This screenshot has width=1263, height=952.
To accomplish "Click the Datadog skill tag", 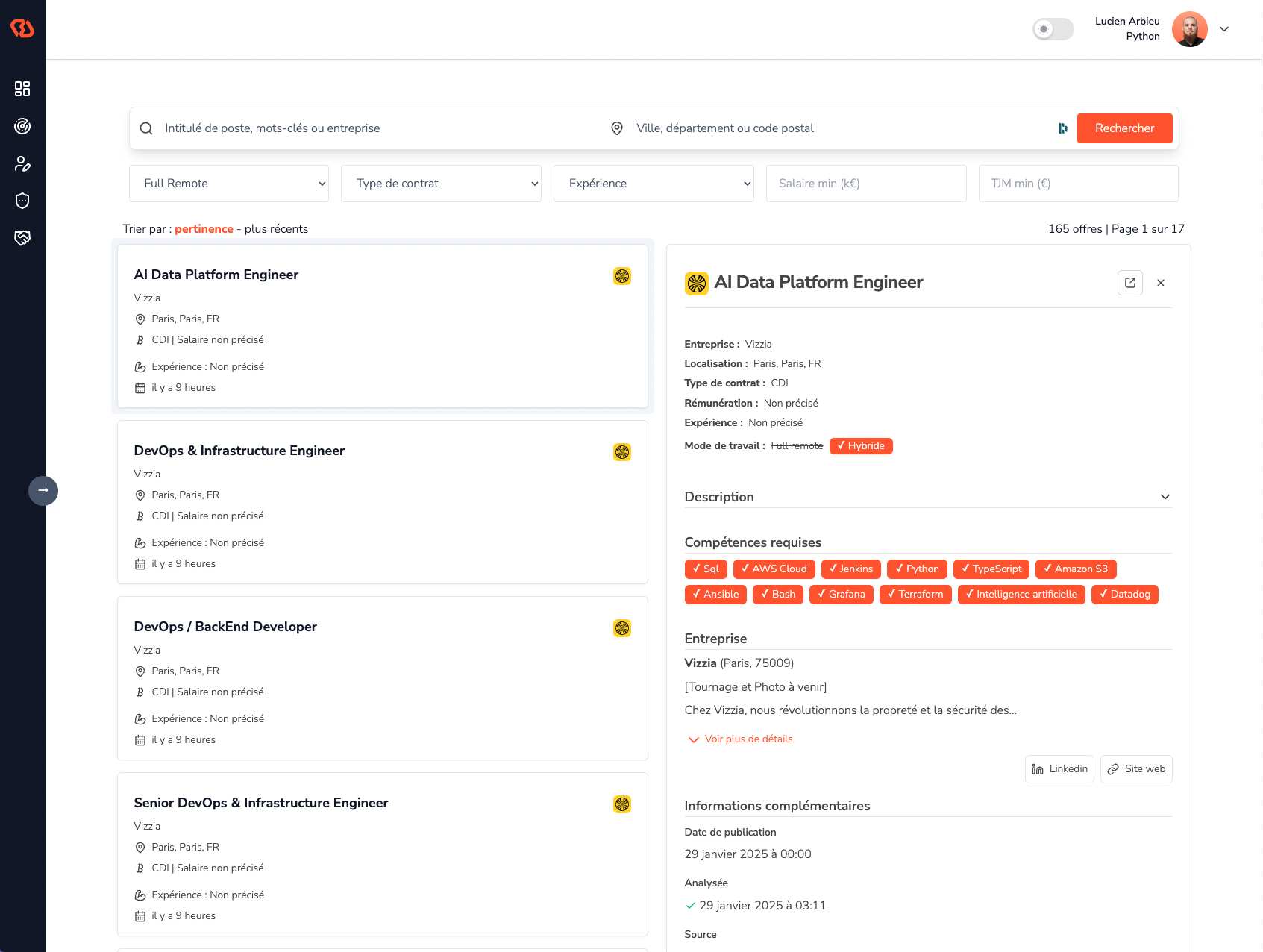I will [x=1125, y=595].
